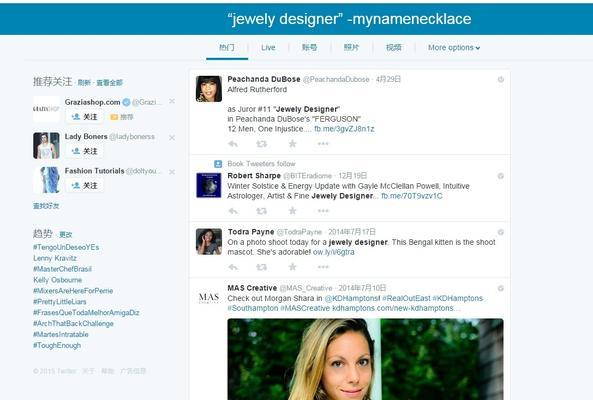This screenshot has height=400, width=593.
Task: Open the fb.me/3gvZJ8n1z link
Action: click(x=344, y=129)
